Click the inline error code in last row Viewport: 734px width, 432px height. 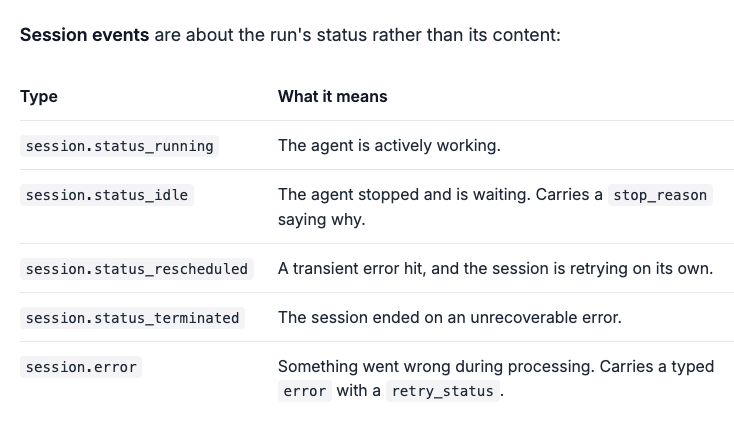(305, 391)
